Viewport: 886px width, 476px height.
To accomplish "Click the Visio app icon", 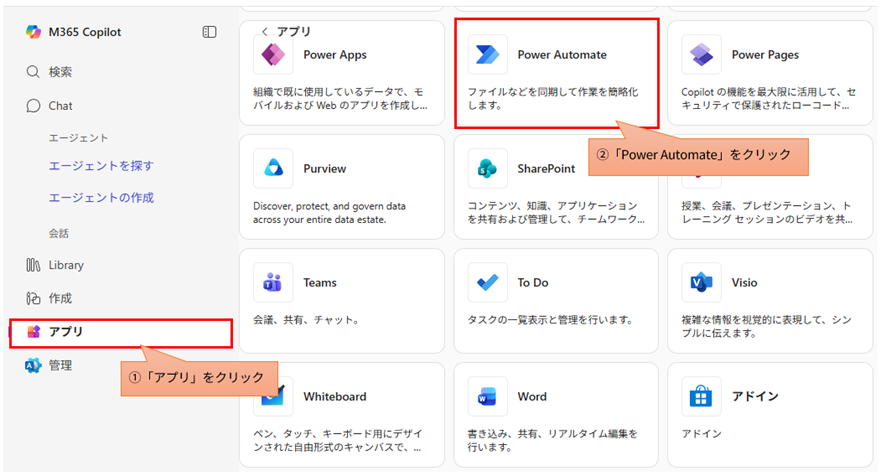I will (x=701, y=282).
